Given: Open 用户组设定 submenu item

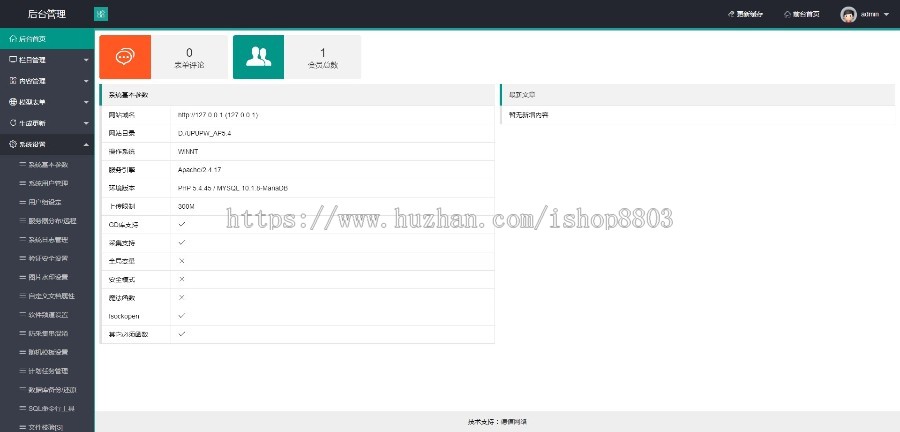Looking at the screenshot, I should point(47,202).
